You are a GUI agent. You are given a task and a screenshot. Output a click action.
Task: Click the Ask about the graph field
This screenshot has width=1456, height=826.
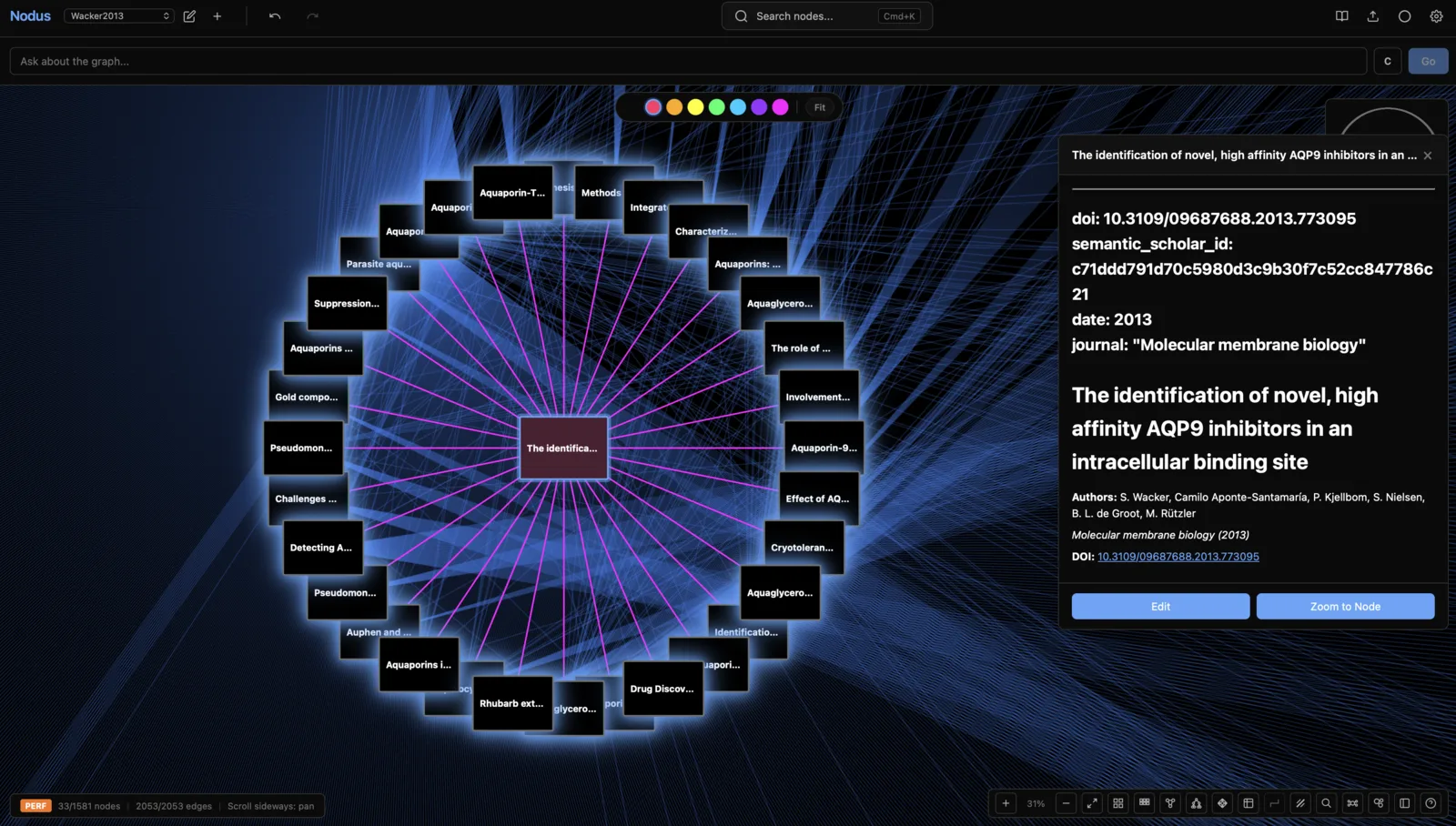(x=688, y=61)
